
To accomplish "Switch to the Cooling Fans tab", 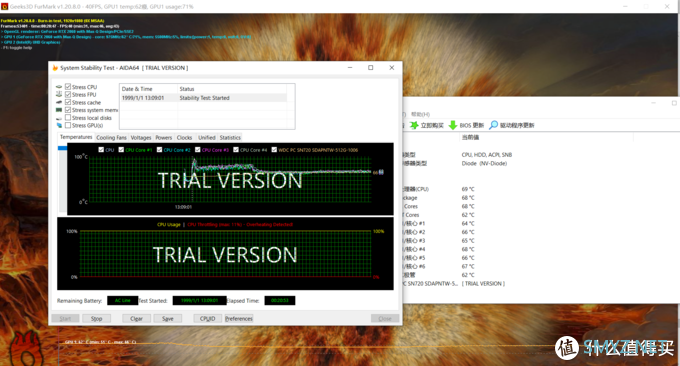I will [111, 137].
